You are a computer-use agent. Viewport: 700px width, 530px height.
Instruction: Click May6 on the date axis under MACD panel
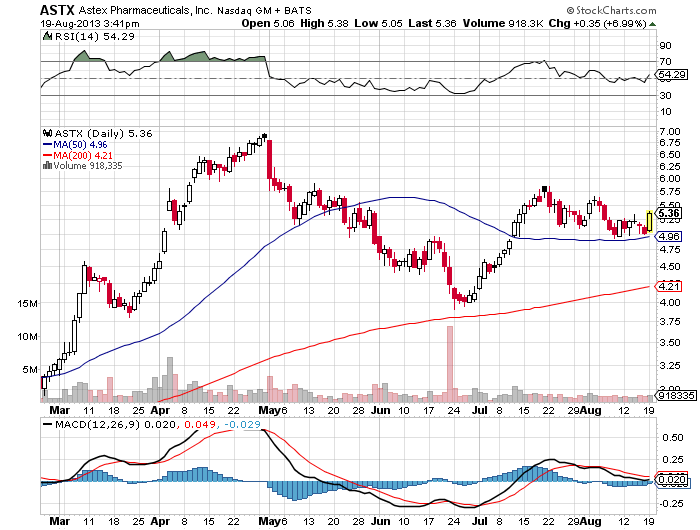[x=273, y=521]
